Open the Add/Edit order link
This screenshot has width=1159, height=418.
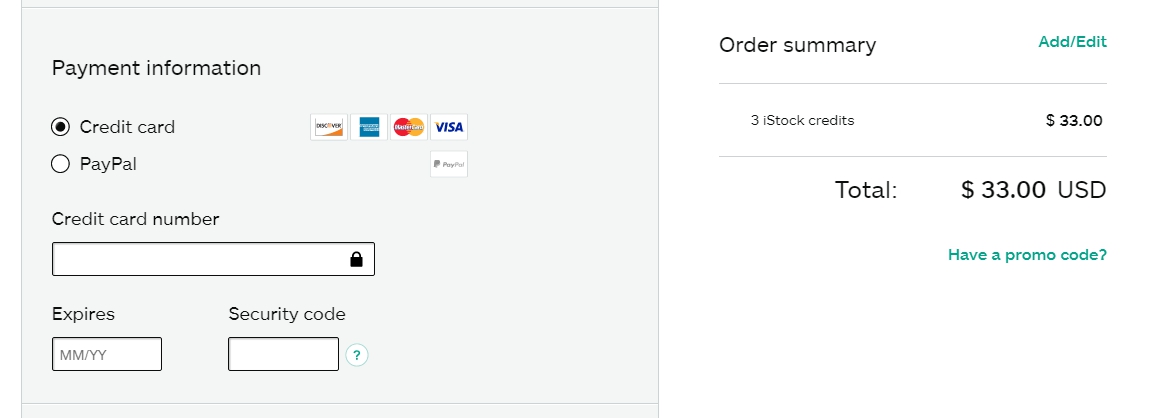[x=1072, y=42]
